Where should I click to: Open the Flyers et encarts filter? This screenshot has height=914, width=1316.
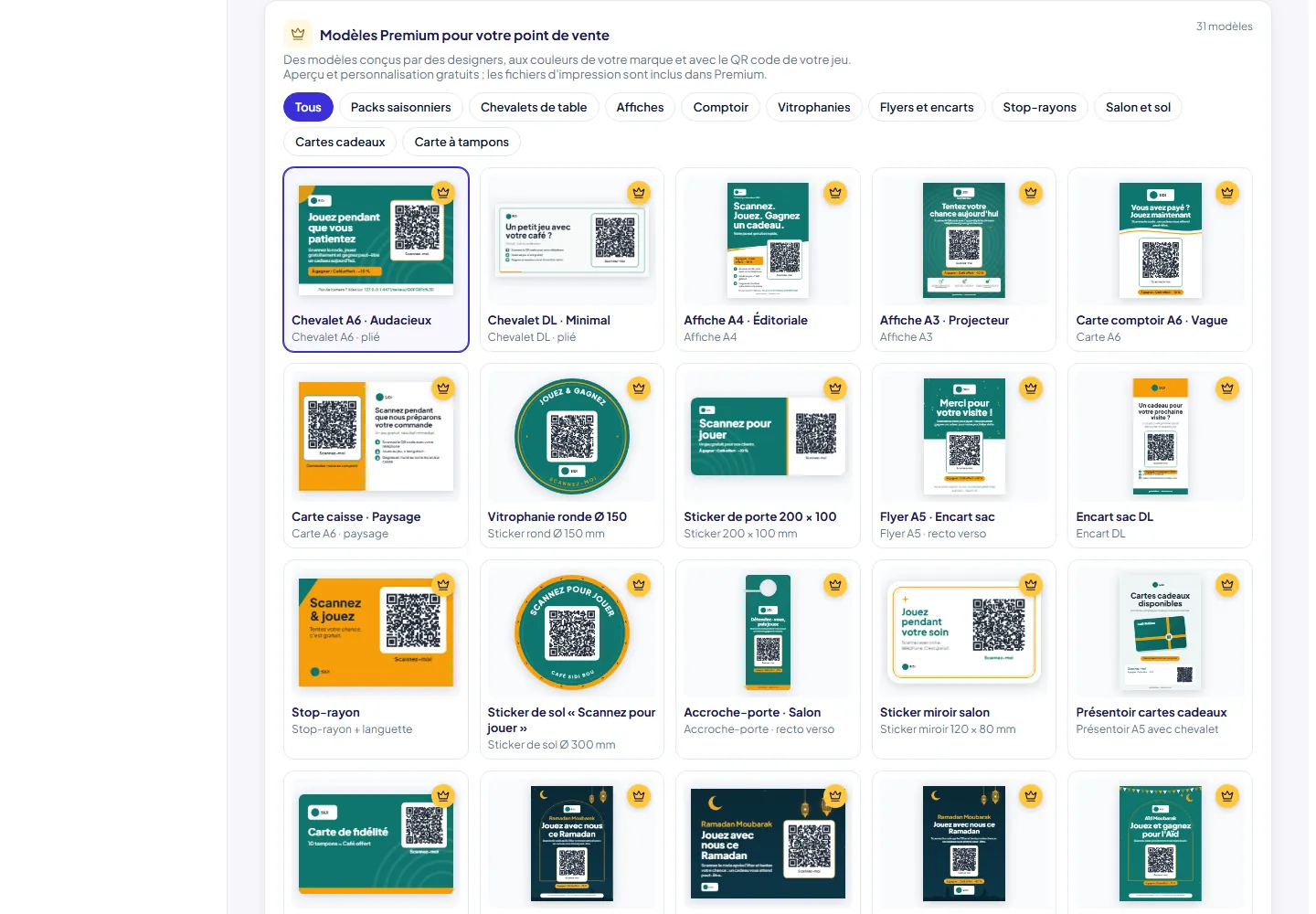(x=927, y=107)
